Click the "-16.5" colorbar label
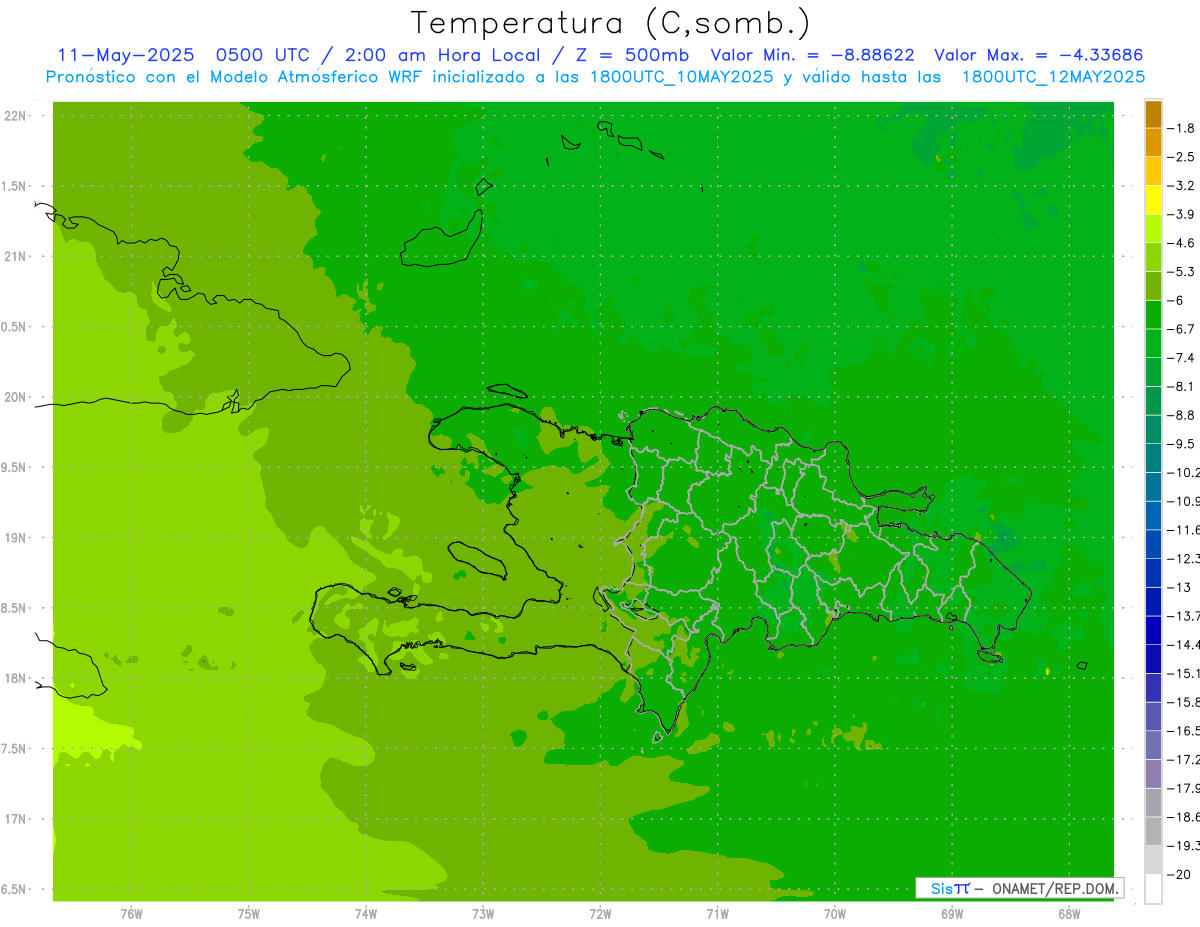The height and width of the screenshot is (927, 1200). tap(1185, 731)
